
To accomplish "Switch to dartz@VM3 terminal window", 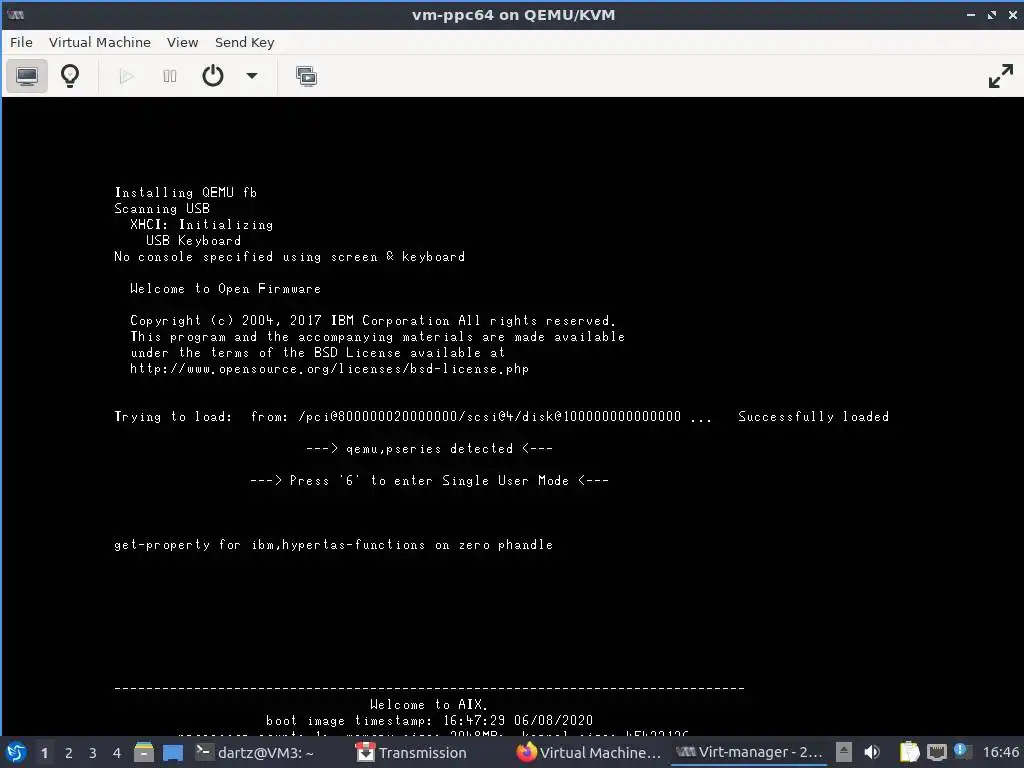I will 255,753.
